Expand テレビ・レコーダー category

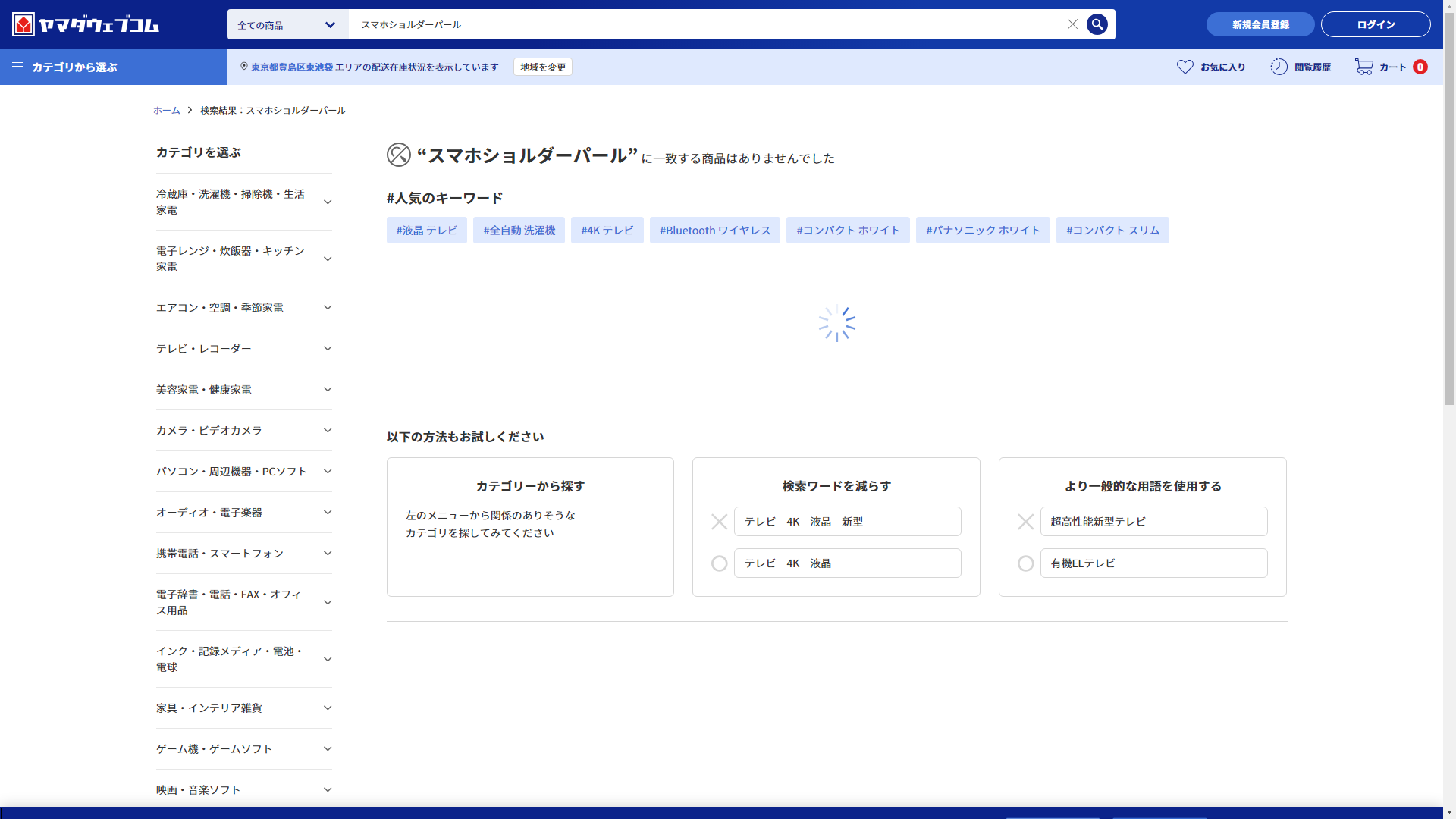[x=328, y=349]
